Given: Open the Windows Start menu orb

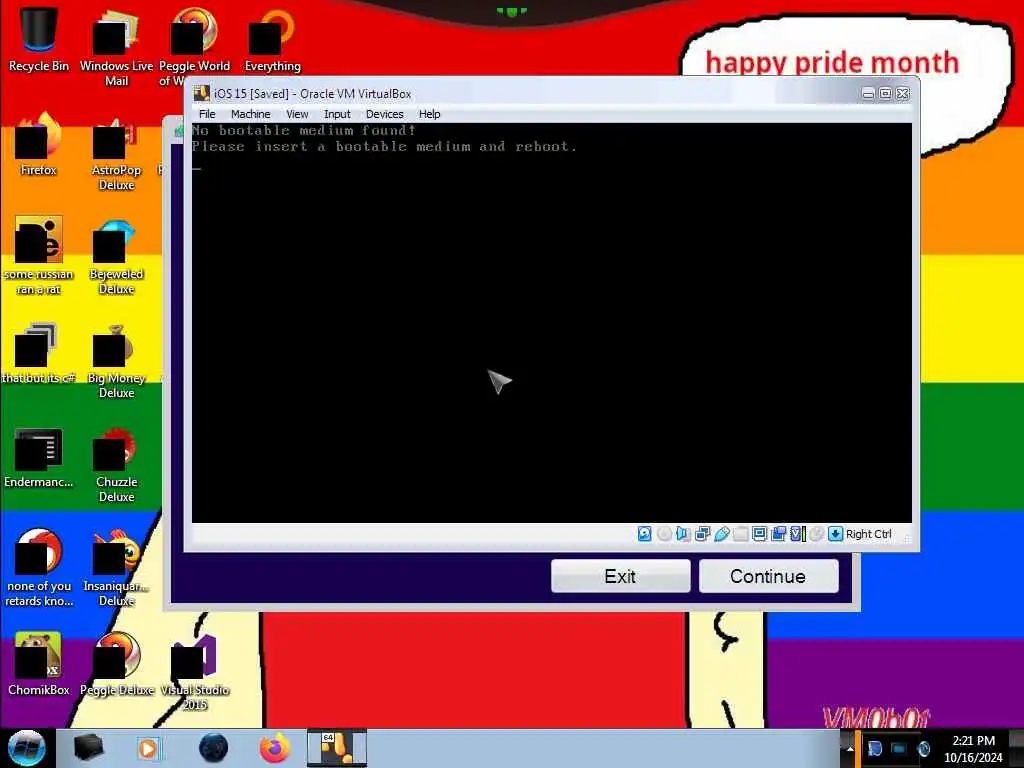Looking at the screenshot, I should (27, 748).
